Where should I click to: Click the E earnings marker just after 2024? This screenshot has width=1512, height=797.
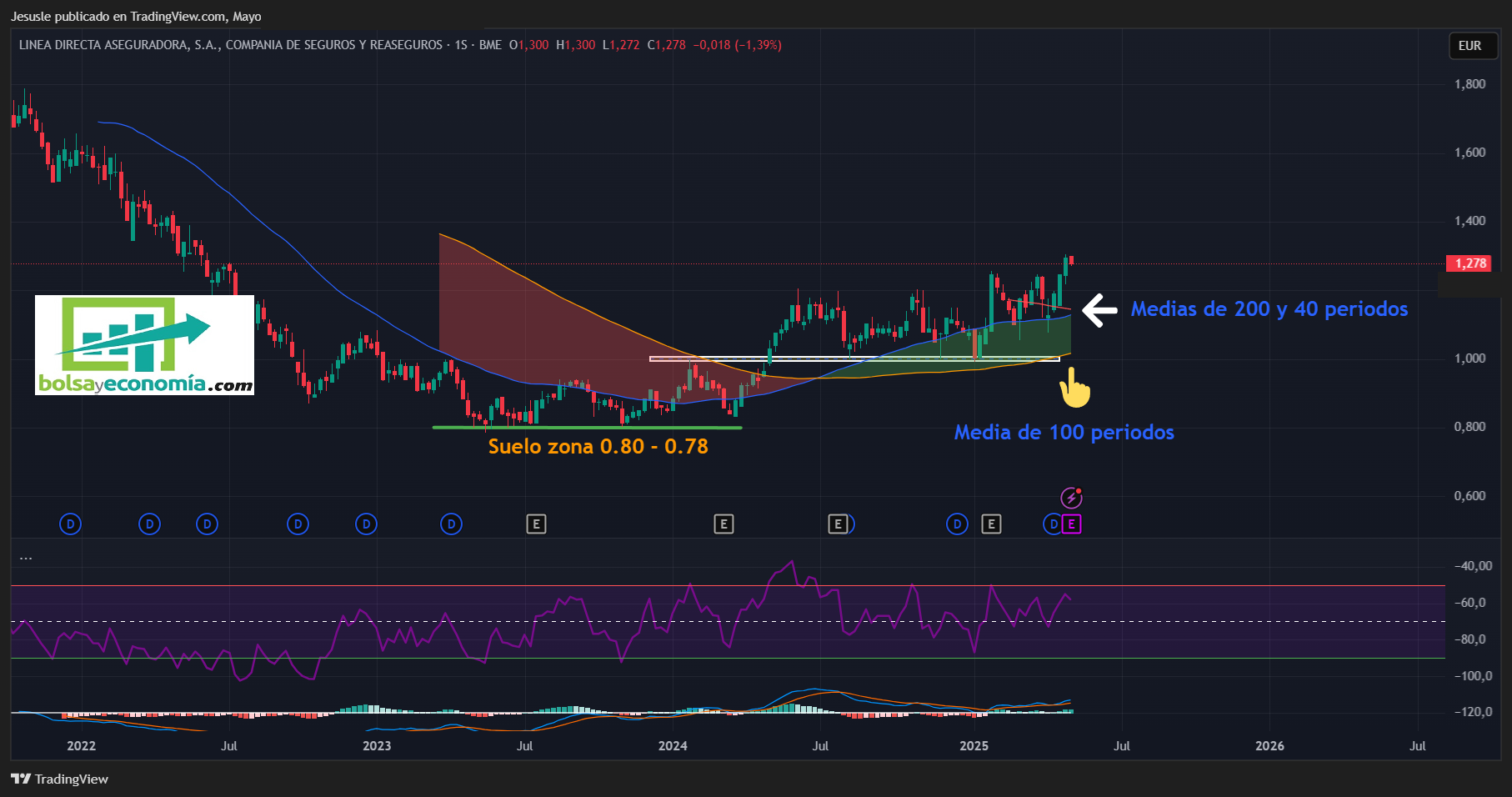[x=723, y=524]
